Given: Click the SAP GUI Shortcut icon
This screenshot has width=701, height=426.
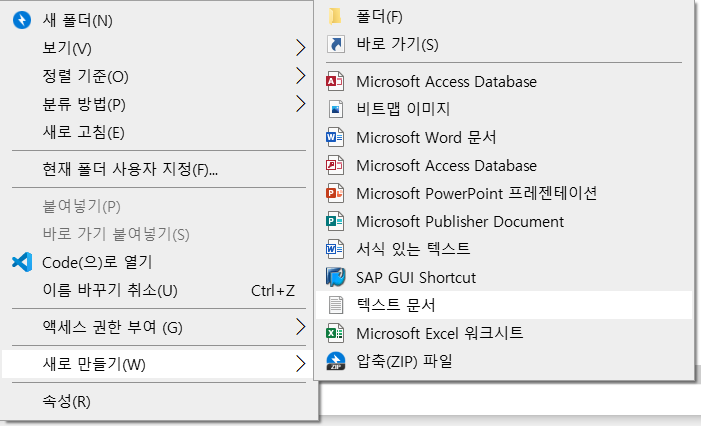Looking at the screenshot, I should 336,277.
